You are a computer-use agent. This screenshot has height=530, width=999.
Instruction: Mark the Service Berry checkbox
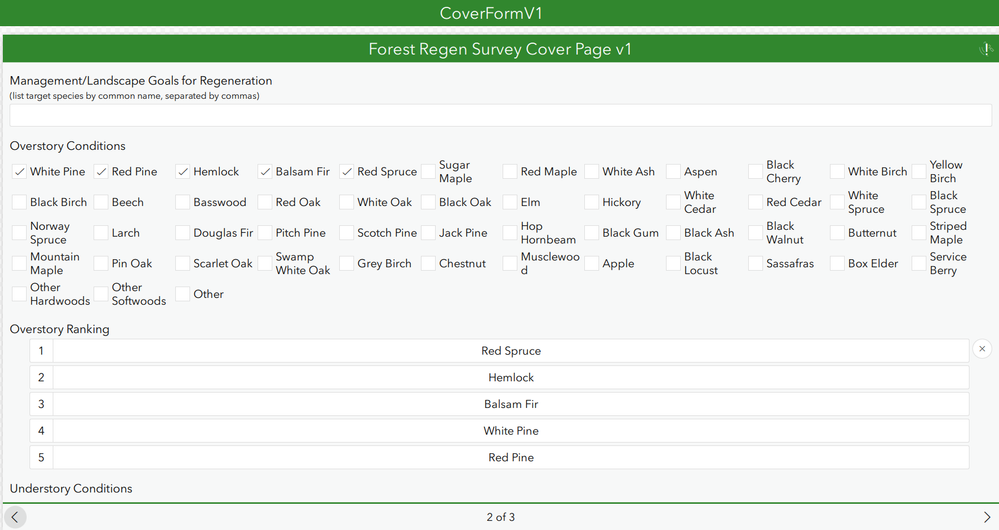coord(919,264)
